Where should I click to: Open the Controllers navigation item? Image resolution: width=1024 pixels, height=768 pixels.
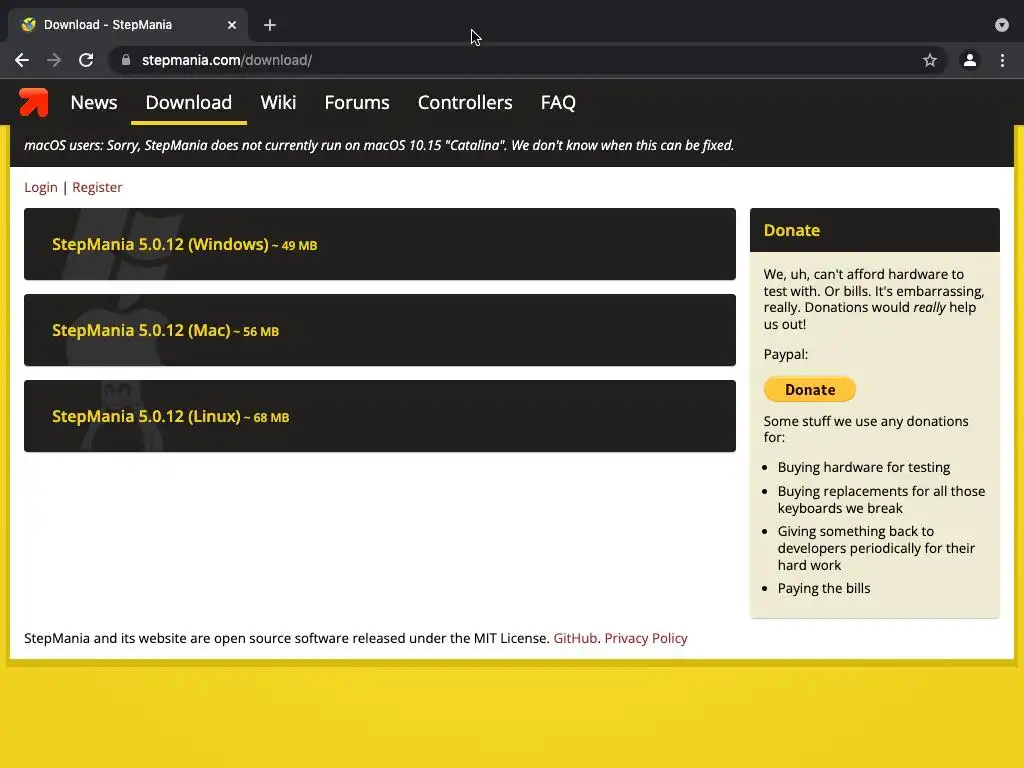(465, 103)
